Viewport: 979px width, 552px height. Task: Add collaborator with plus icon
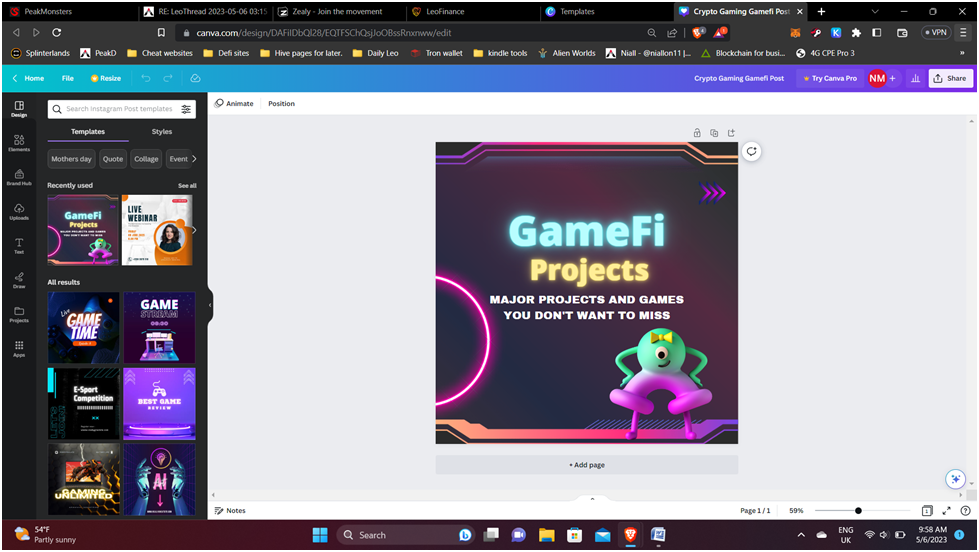tap(893, 78)
